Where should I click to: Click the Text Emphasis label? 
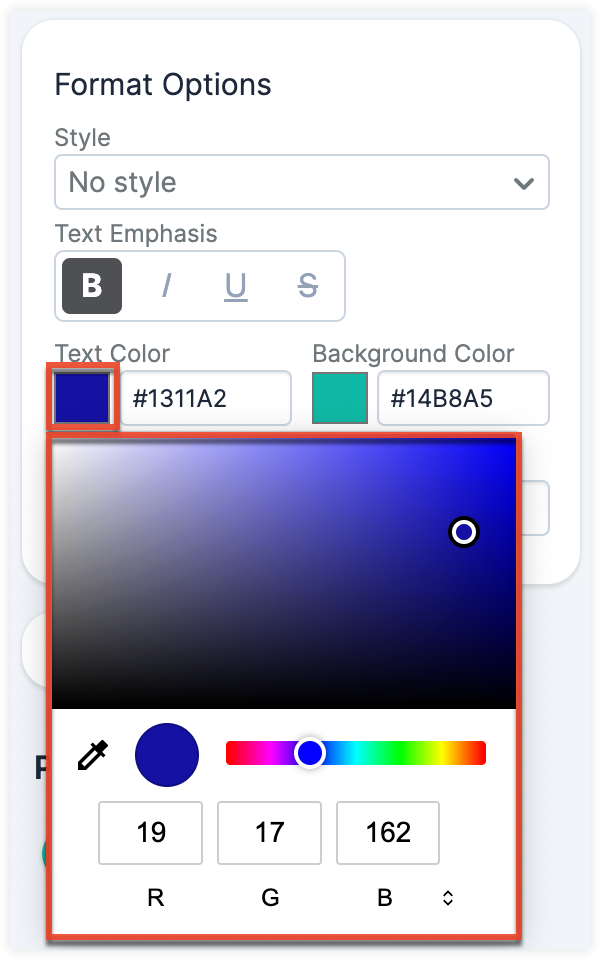[x=136, y=233]
